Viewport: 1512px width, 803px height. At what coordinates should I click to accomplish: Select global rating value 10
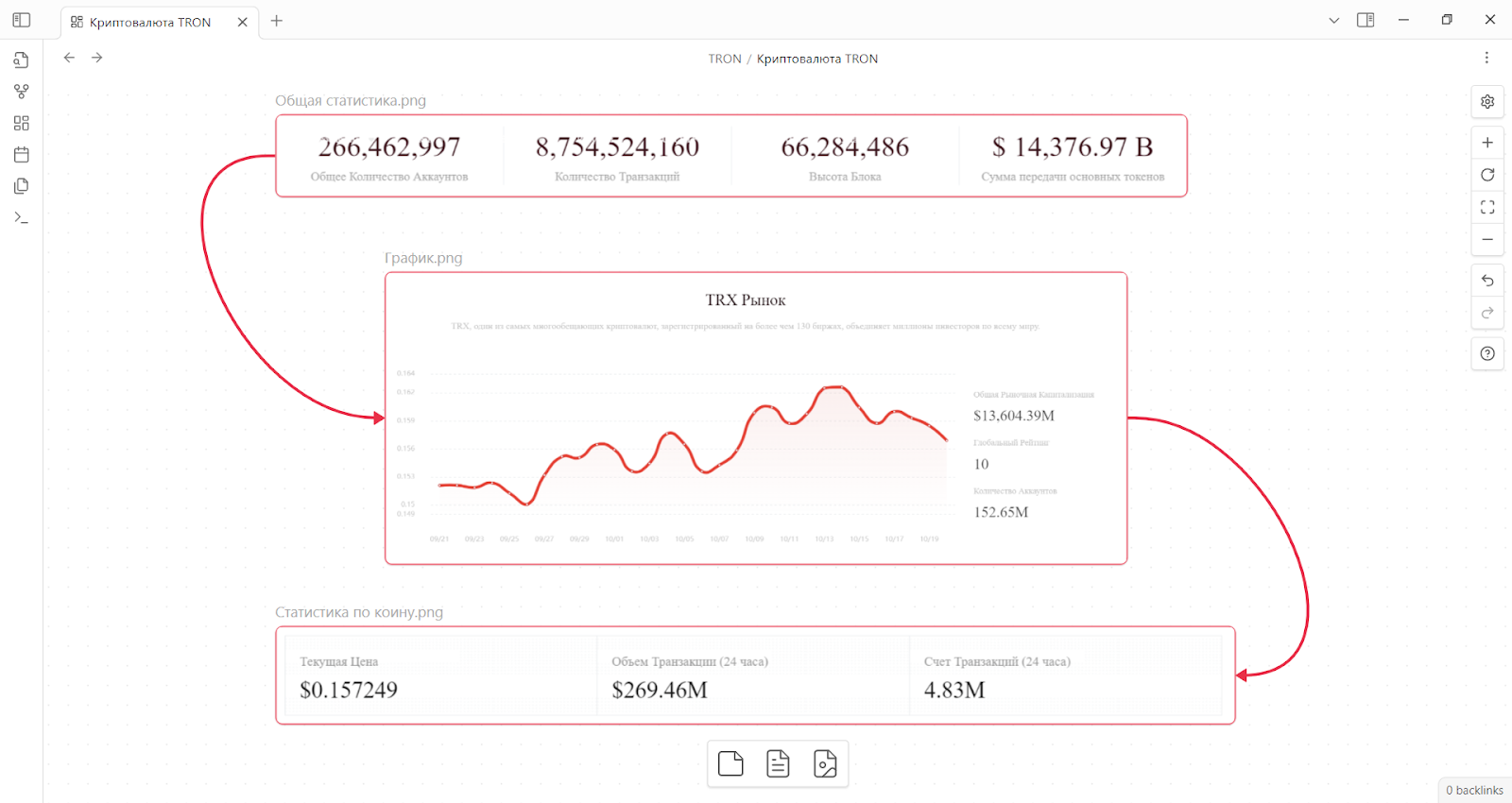981,464
